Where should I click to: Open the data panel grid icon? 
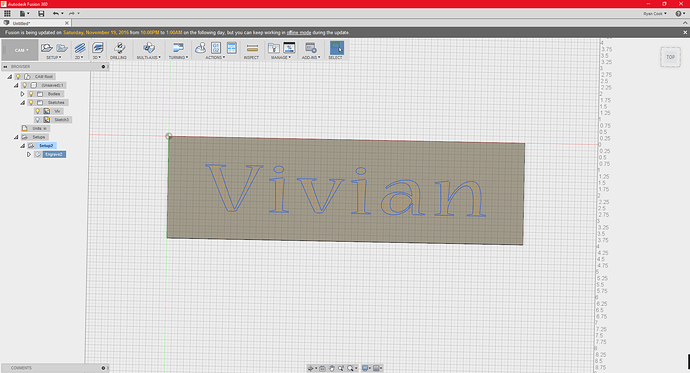7,14
